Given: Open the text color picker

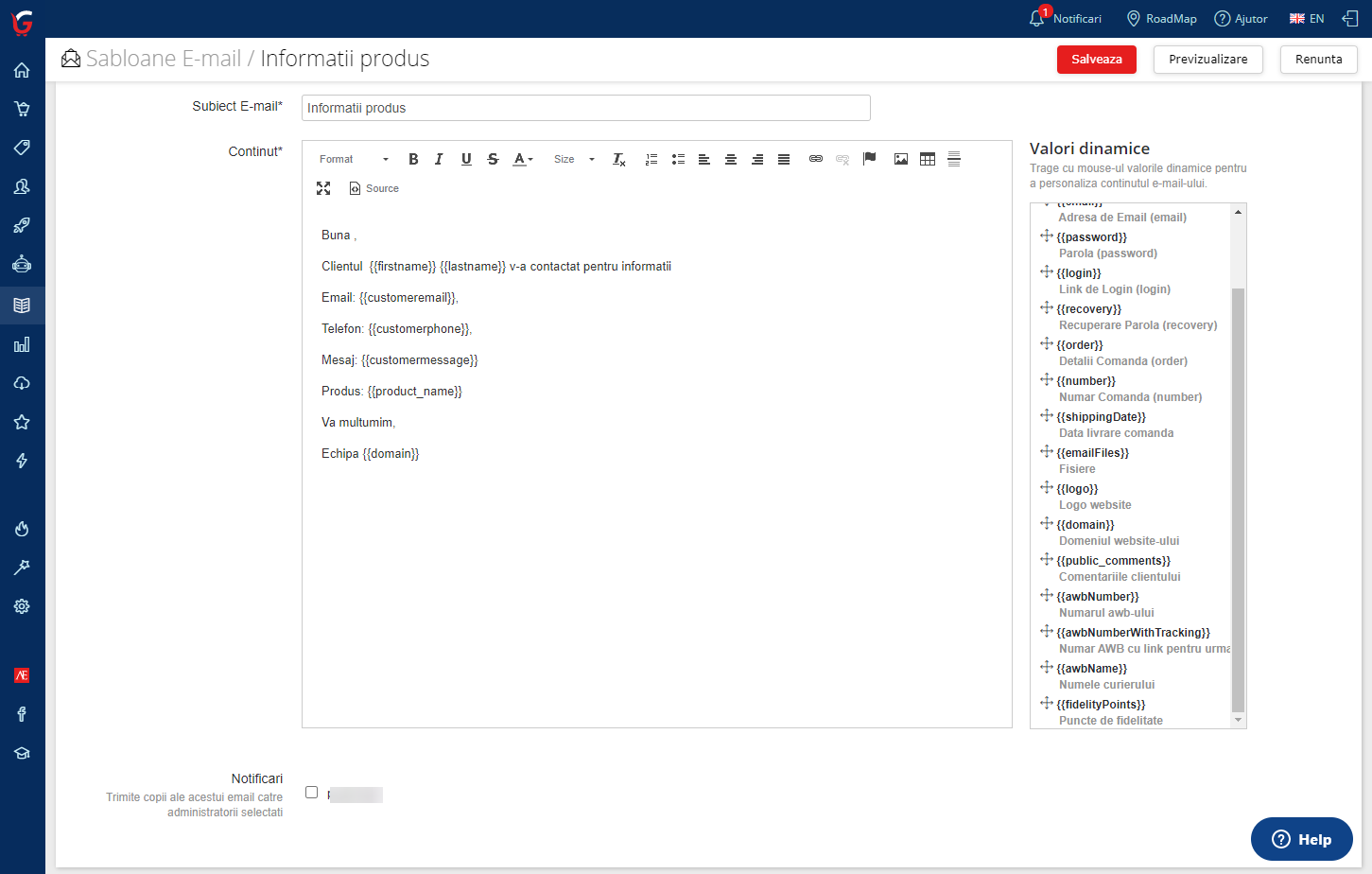Looking at the screenshot, I should (x=523, y=159).
